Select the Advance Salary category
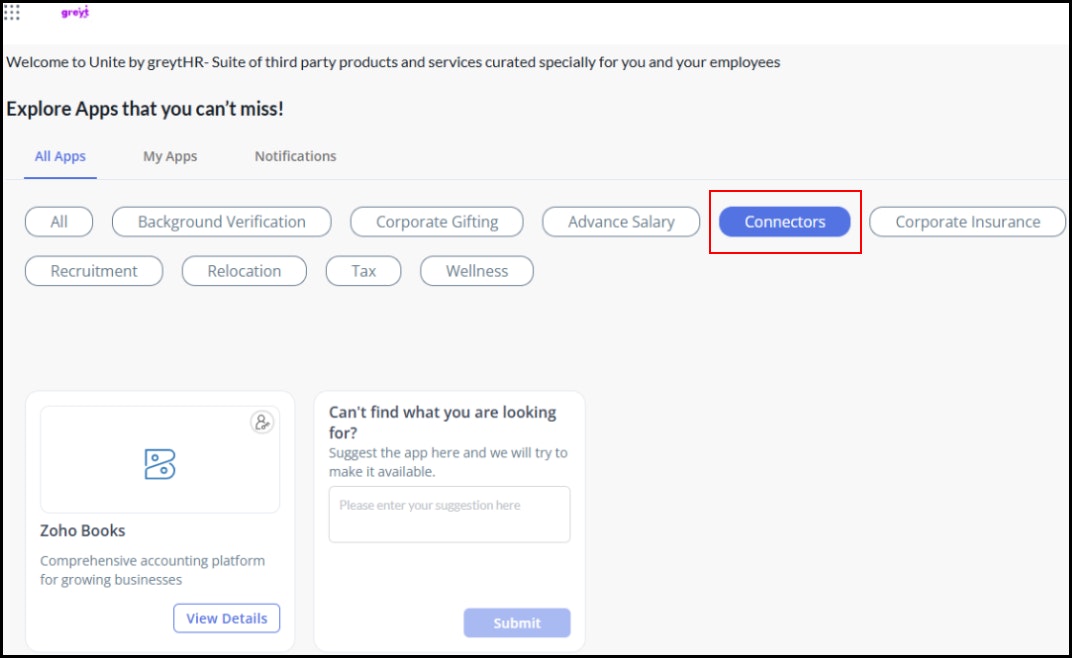The image size is (1072, 658). coord(621,222)
